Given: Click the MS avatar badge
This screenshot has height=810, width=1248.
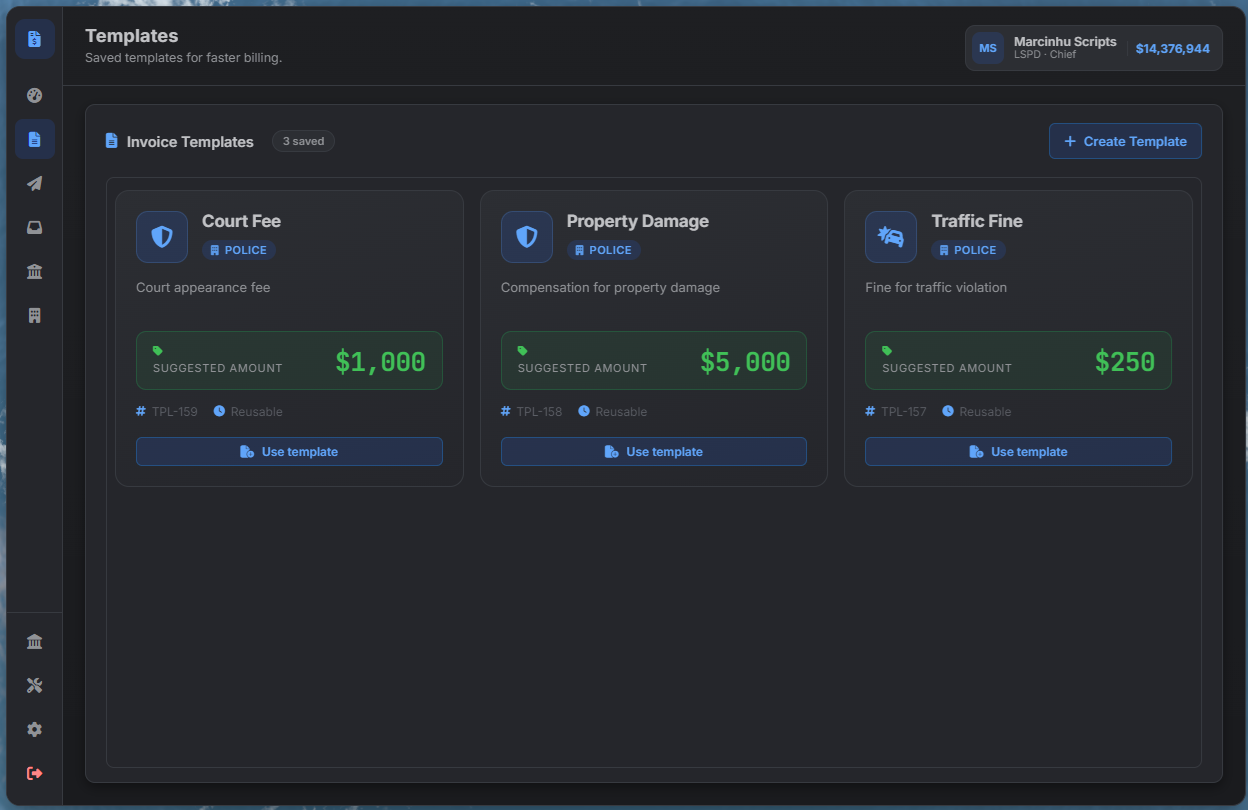Looking at the screenshot, I should (988, 48).
